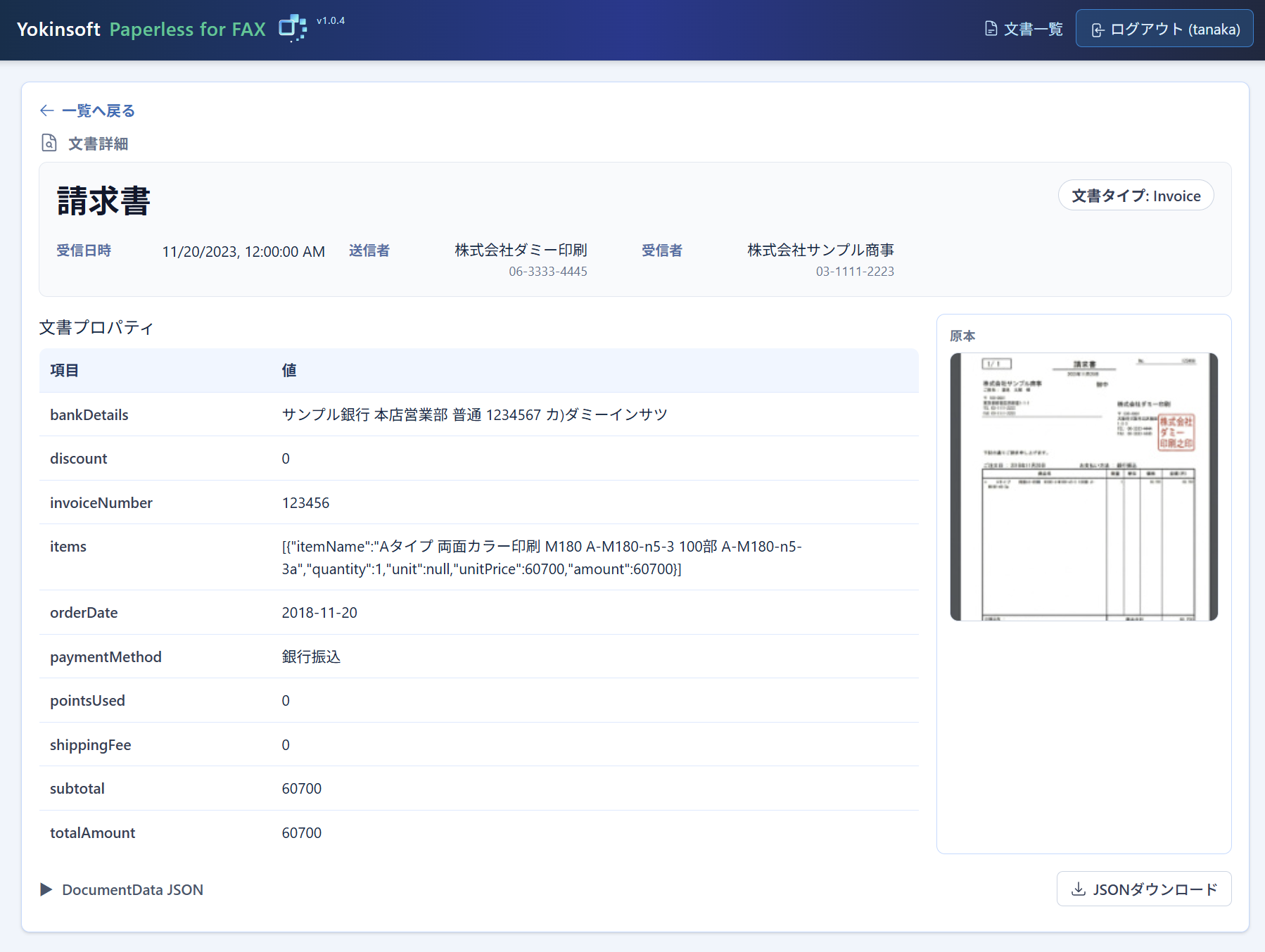Open DocumentData JSON section label
The width and height of the screenshot is (1265, 952).
[x=132, y=889]
